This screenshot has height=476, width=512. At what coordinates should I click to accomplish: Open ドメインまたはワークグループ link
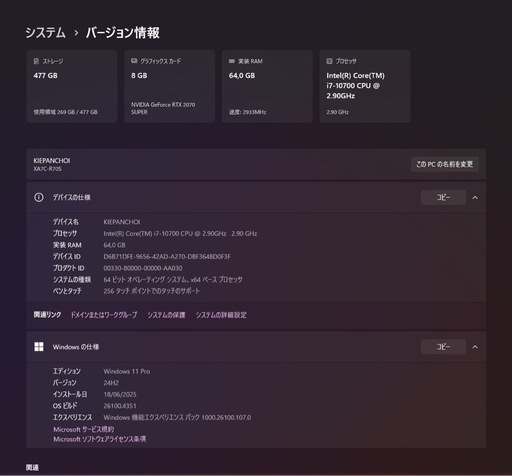click(x=104, y=315)
